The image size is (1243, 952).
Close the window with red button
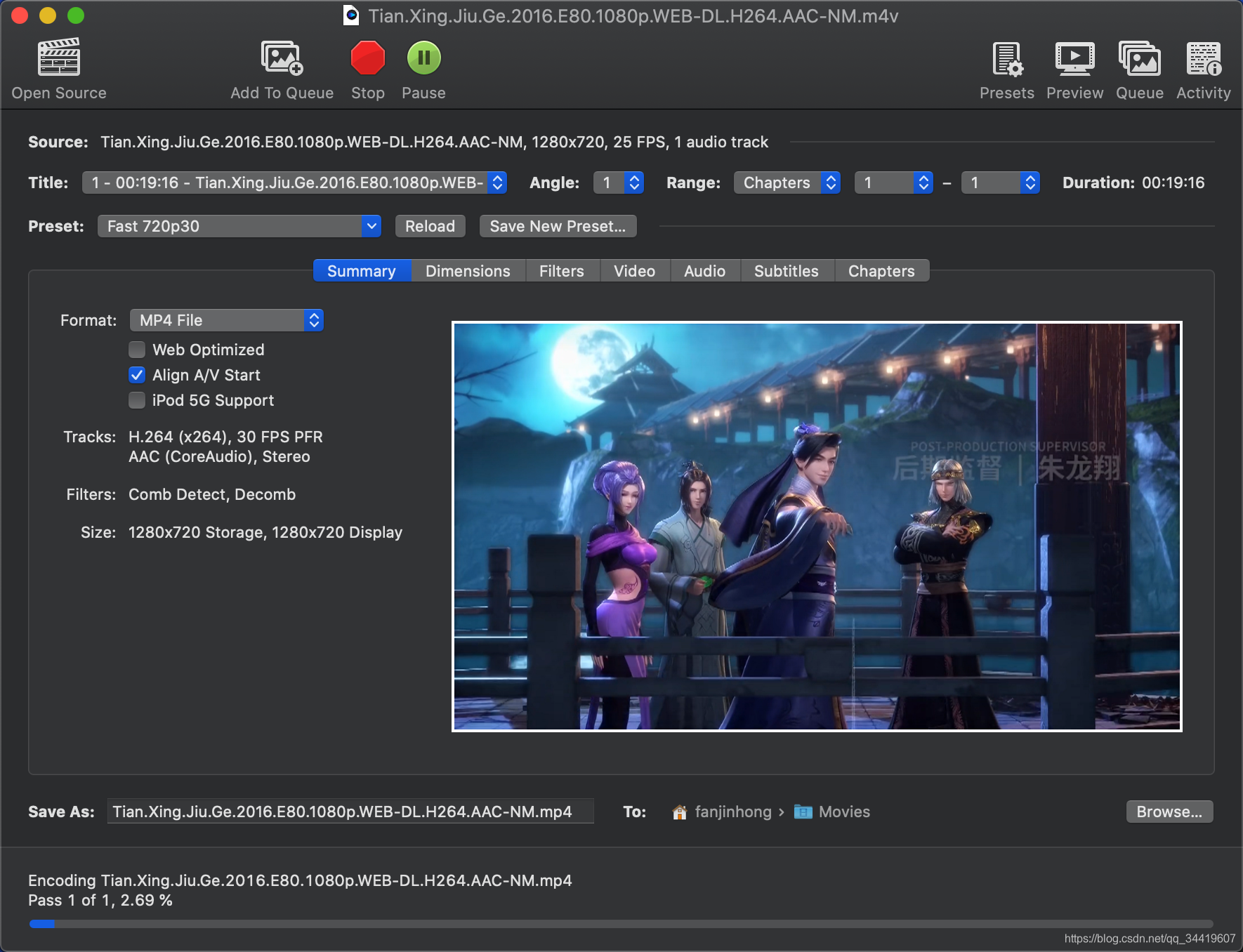(x=20, y=15)
